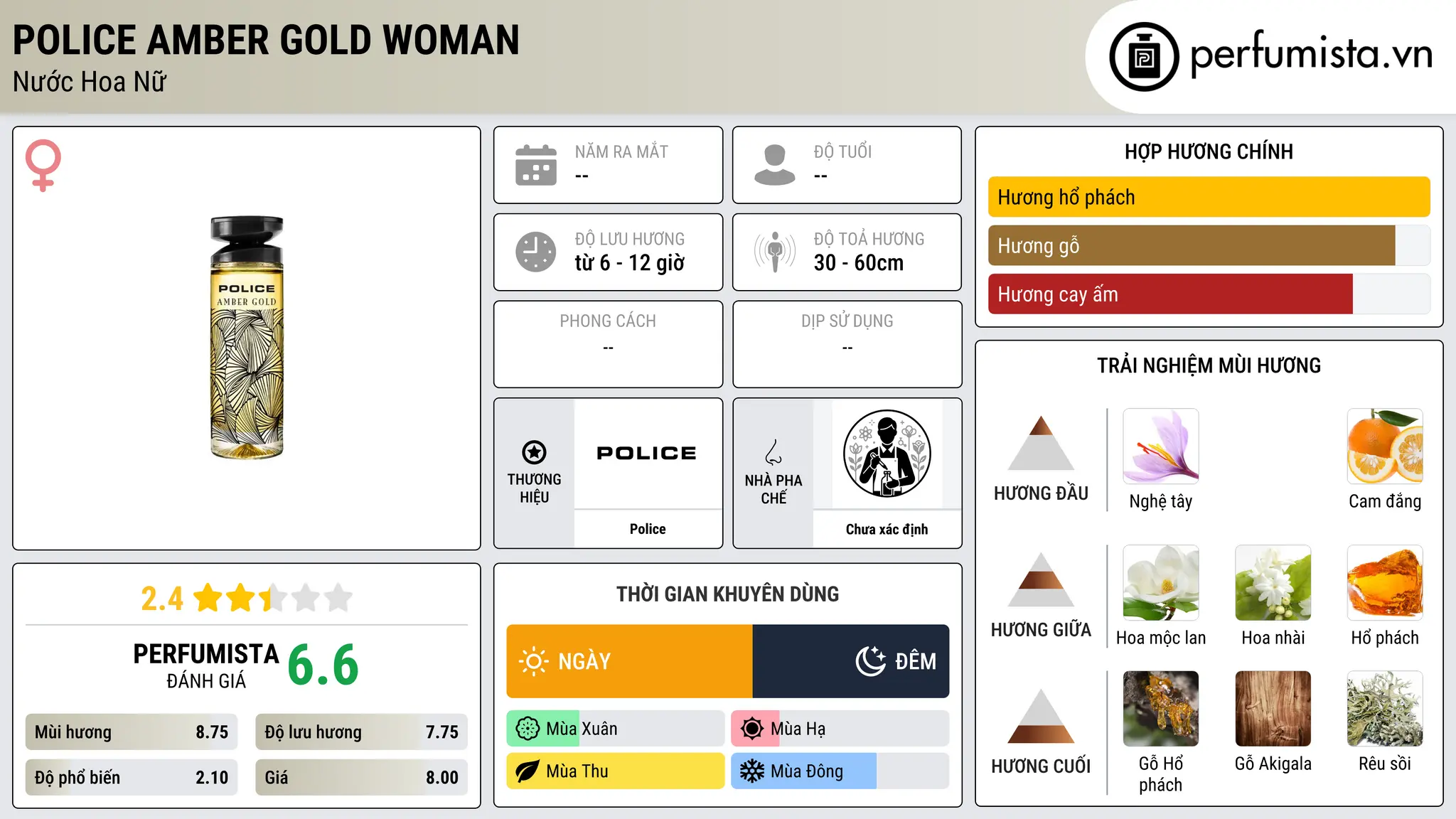Click the 2.4 user rating number
Viewport: 1456px width, 819px height.
point(162,599)
